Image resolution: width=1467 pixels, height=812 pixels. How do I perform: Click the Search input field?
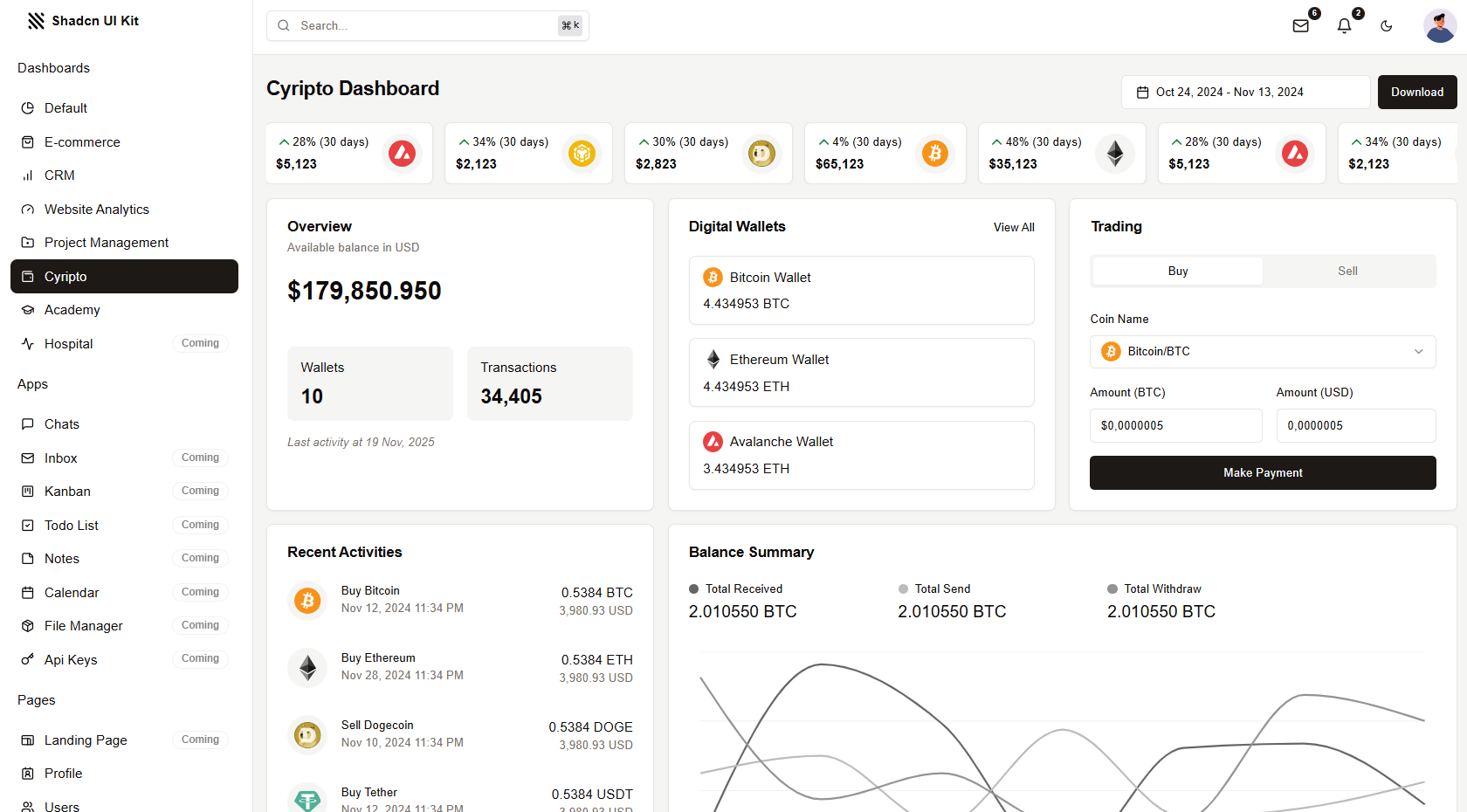click(428, 26)
